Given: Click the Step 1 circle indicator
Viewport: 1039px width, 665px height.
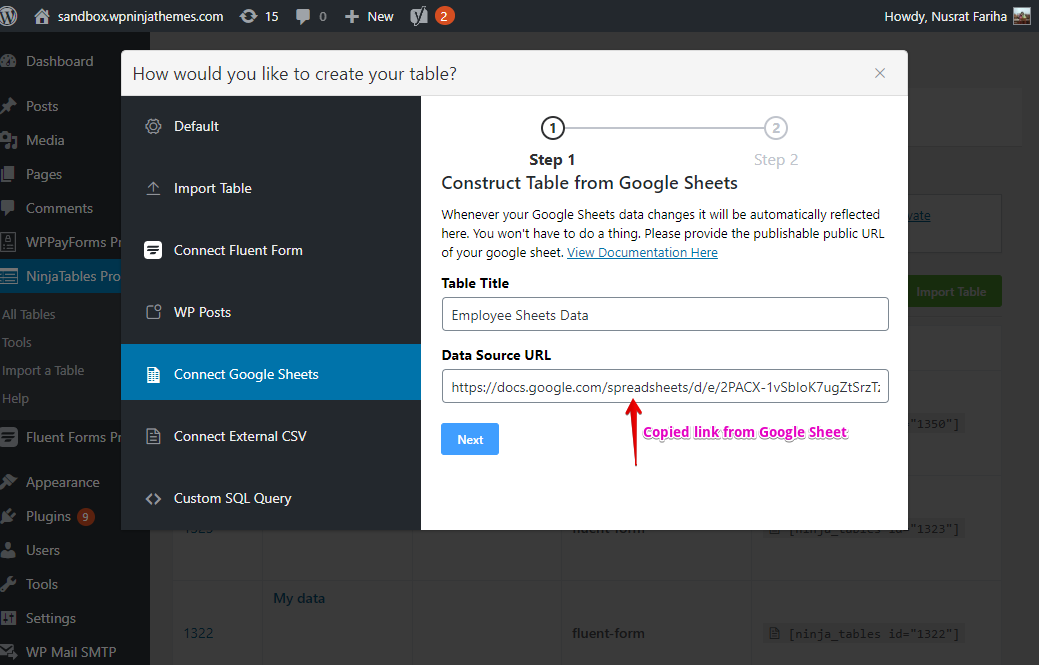Looking at the screenshot, I should pyautogui.click(x=553, y=128).
